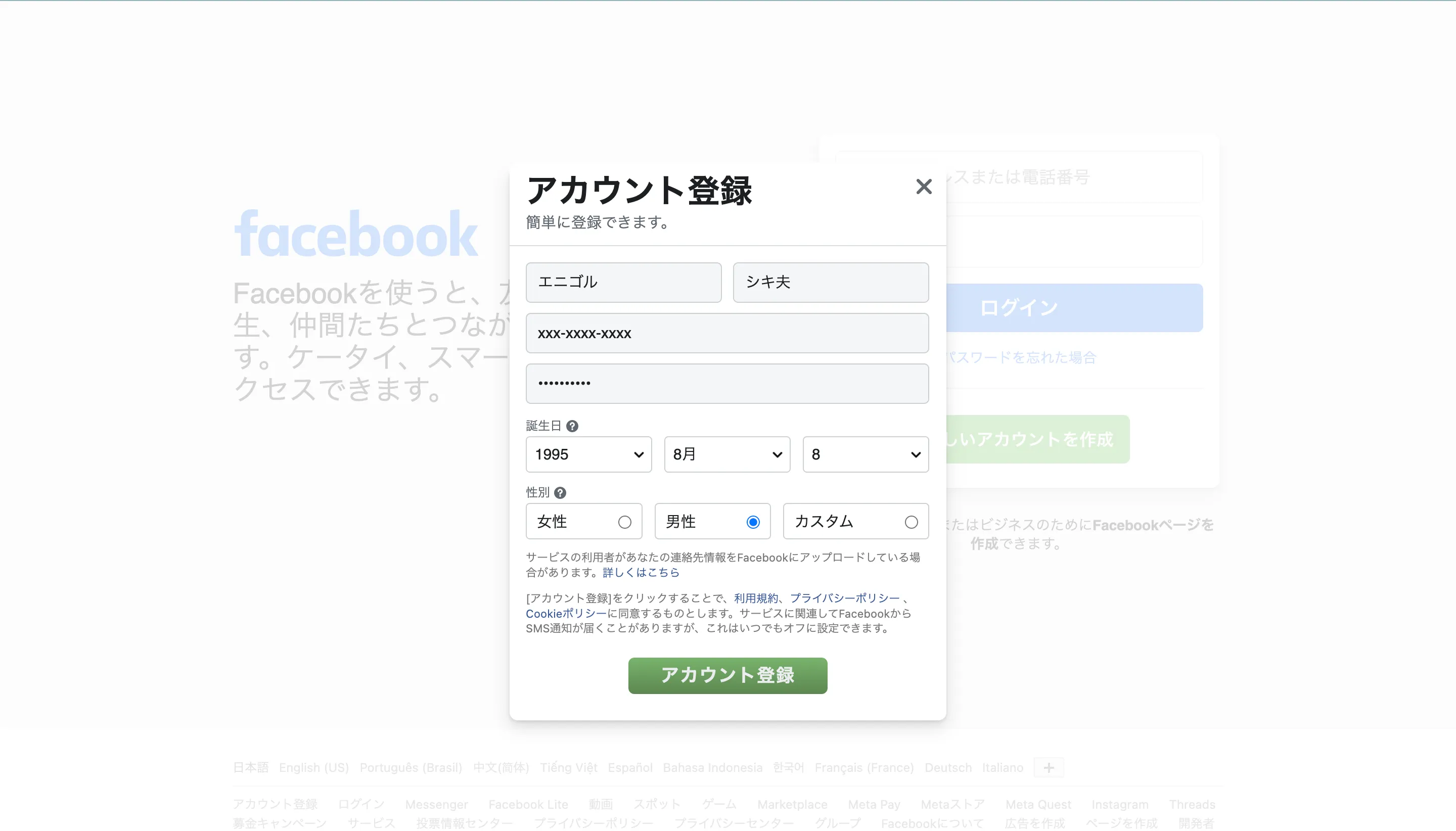Select the 女性 gender radio button

click(x=624, y=522)
